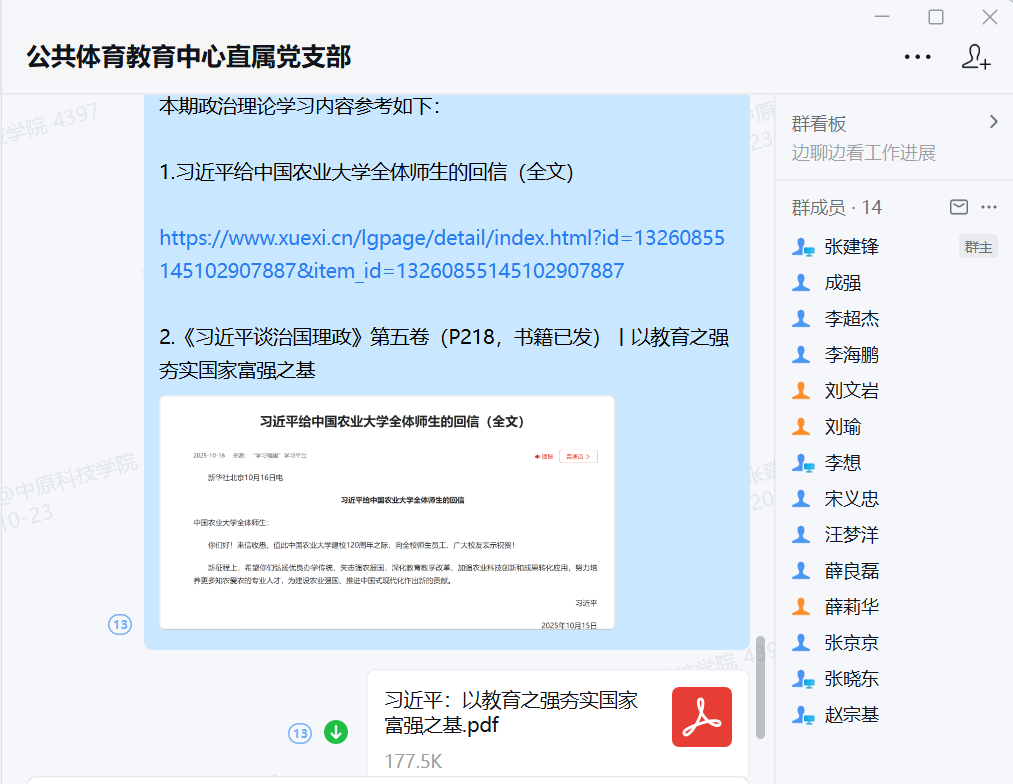1013x784 pixels.
Task: Select member 赵宗基 in member list
Action: (x=852, y=715)
